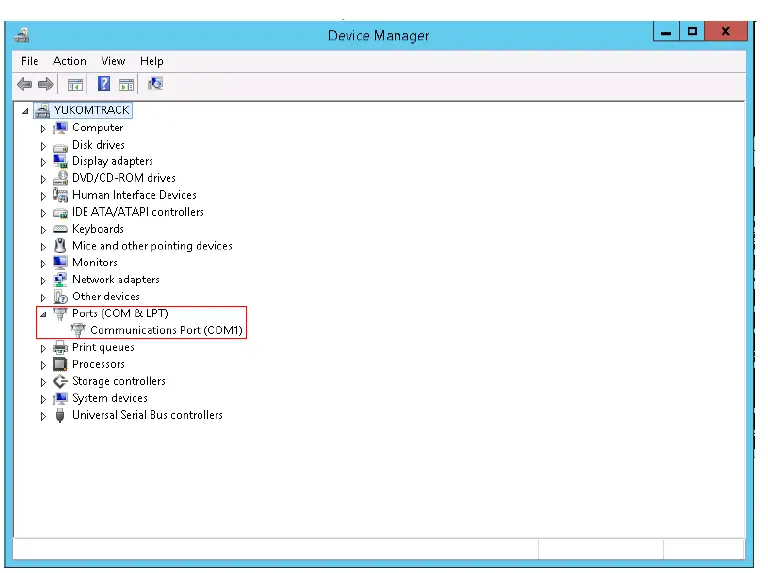Viewport: 768px width, 573px height.
Task: Expand the Network adapters category
Action: pyautogui.click(x=43, y=281)
